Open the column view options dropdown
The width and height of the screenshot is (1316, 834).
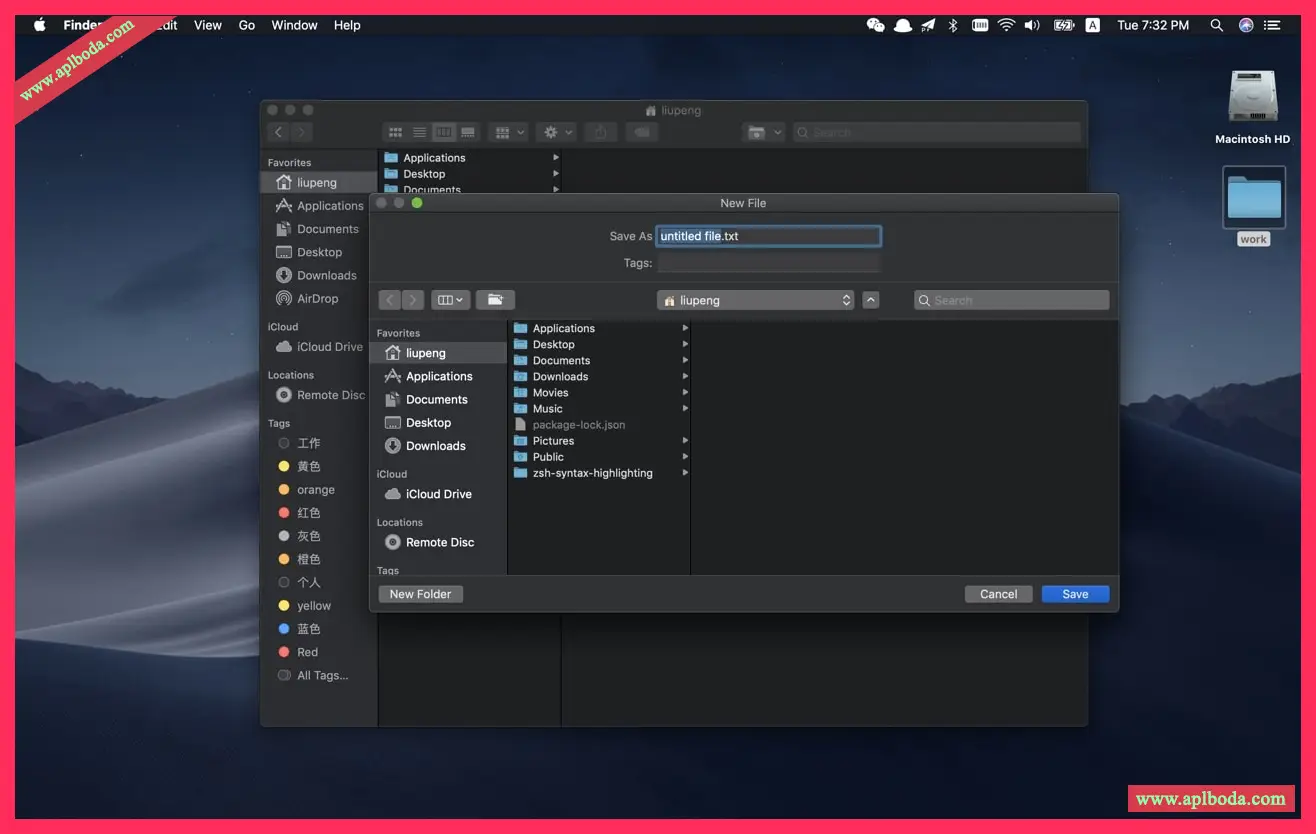click(x=450, y=300)
